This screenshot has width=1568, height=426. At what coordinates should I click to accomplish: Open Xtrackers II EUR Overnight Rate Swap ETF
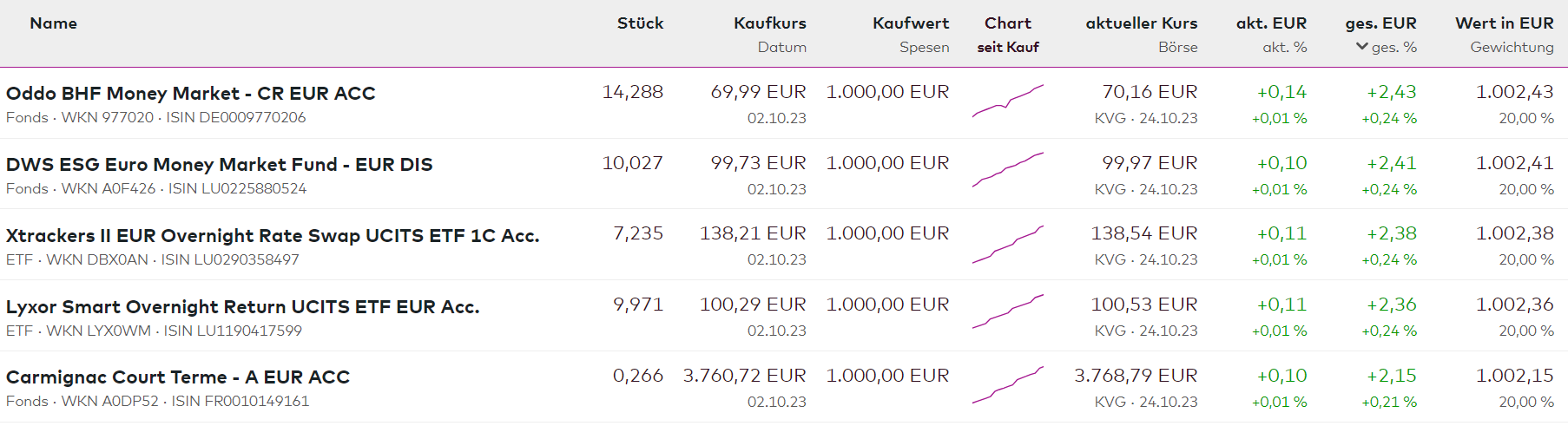click(x=272, y=236)
